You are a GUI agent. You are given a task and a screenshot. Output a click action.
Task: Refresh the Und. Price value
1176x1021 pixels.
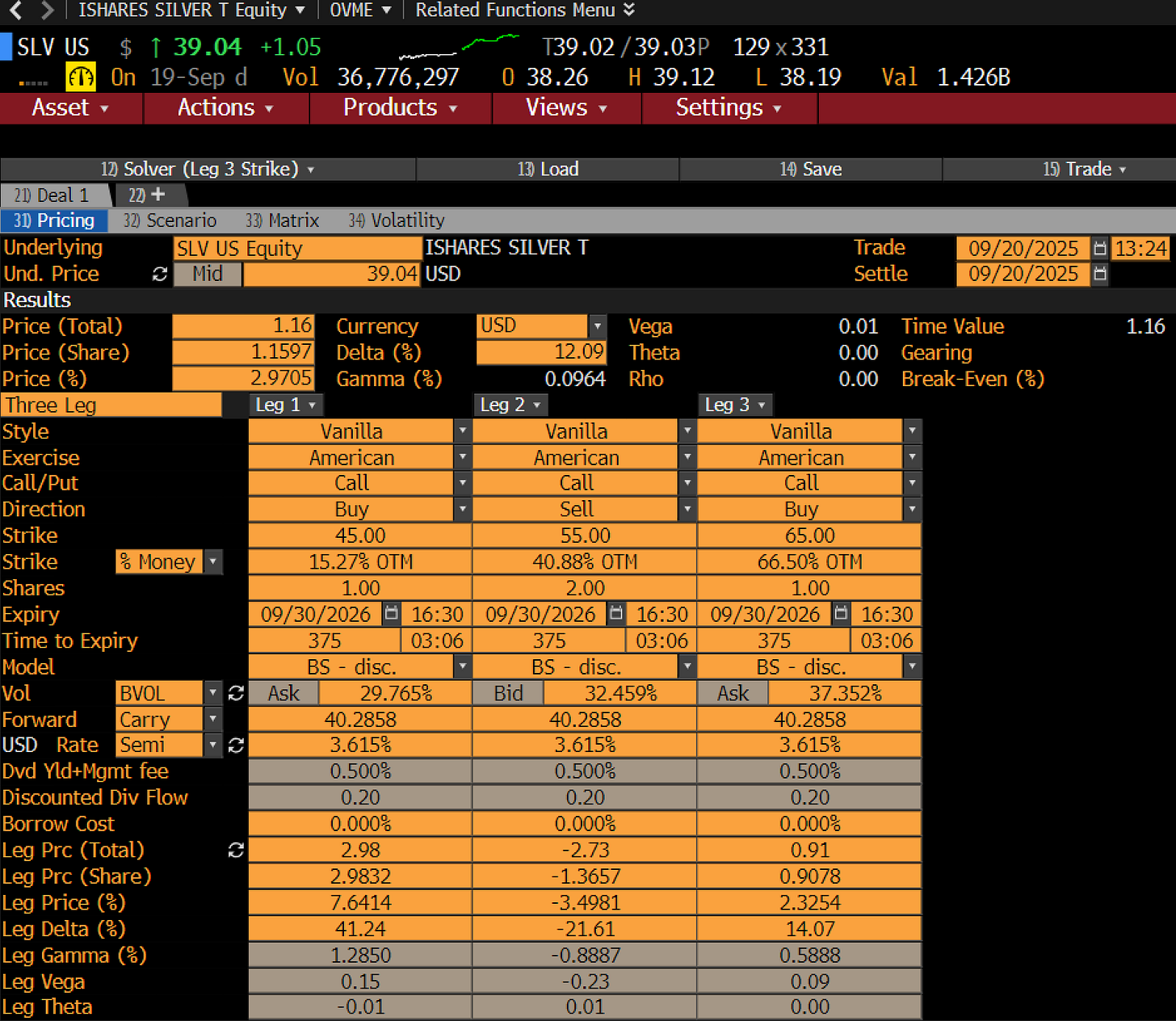coord(160,274)
